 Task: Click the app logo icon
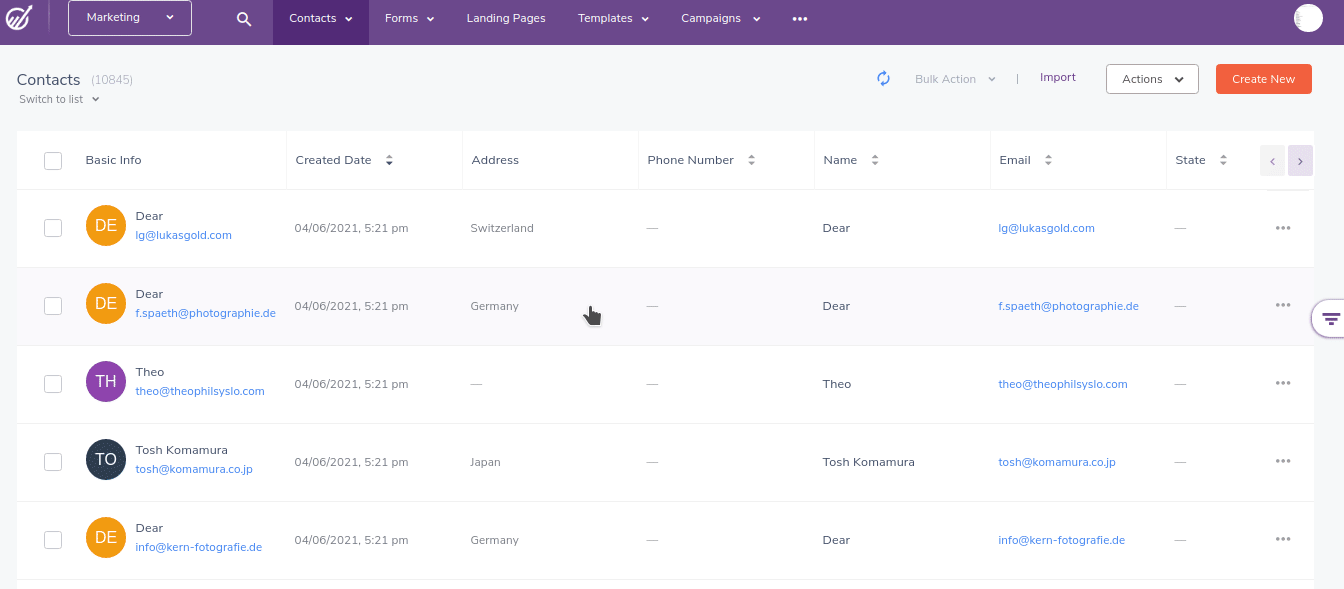click(x=20, y=18)
